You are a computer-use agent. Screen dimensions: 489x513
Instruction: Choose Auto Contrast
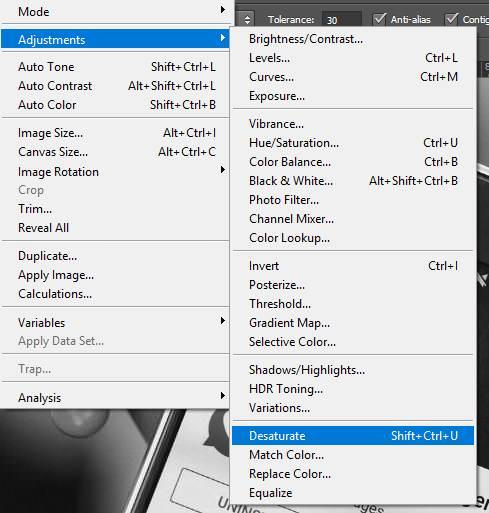115,86
